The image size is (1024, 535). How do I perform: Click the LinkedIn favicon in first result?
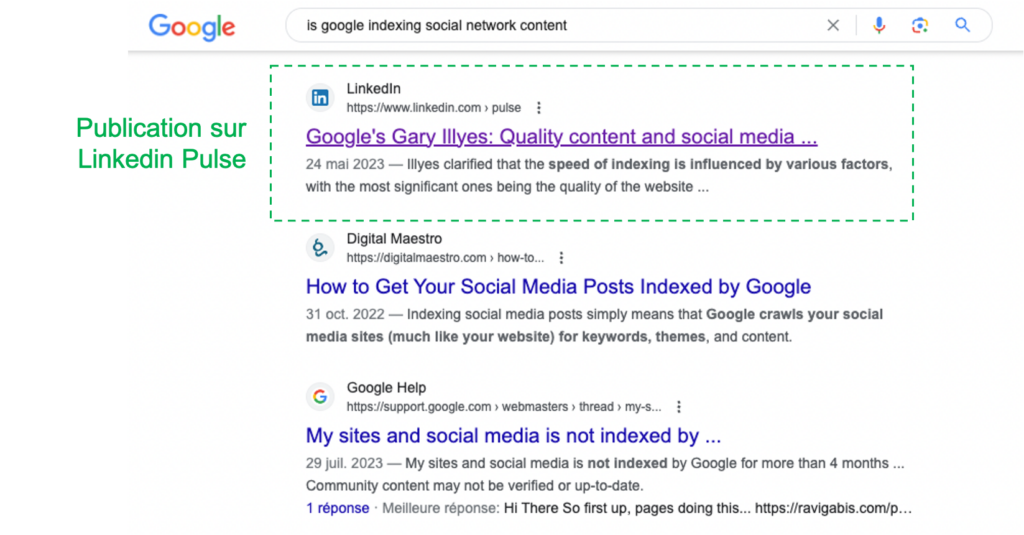pos(320,98)
